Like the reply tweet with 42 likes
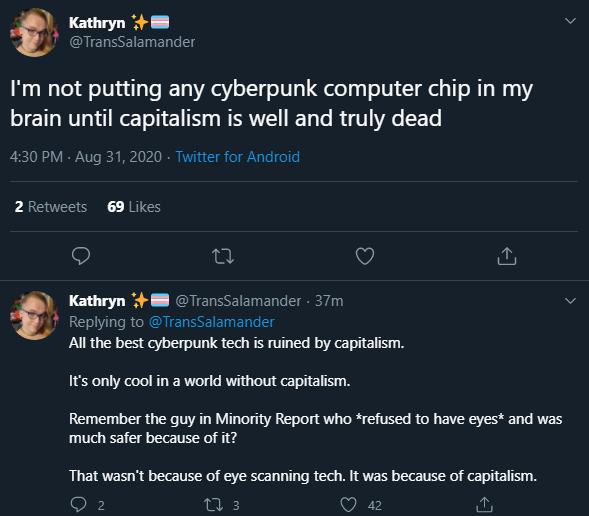 348,504
